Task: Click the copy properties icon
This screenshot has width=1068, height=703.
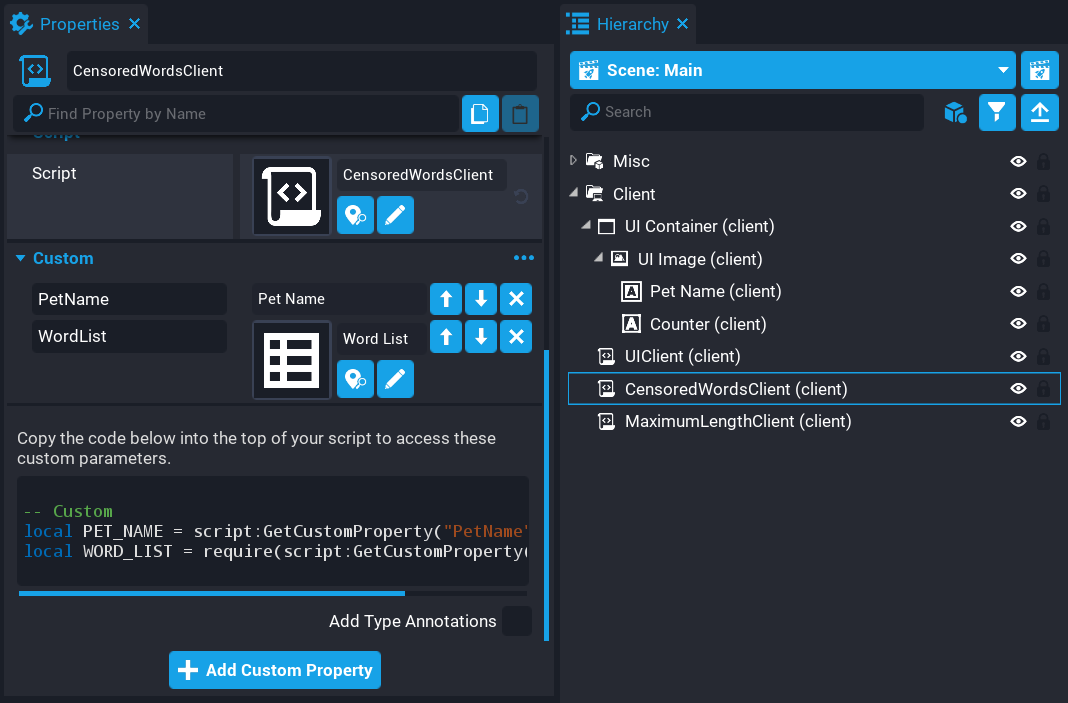Action: (480, 114)
